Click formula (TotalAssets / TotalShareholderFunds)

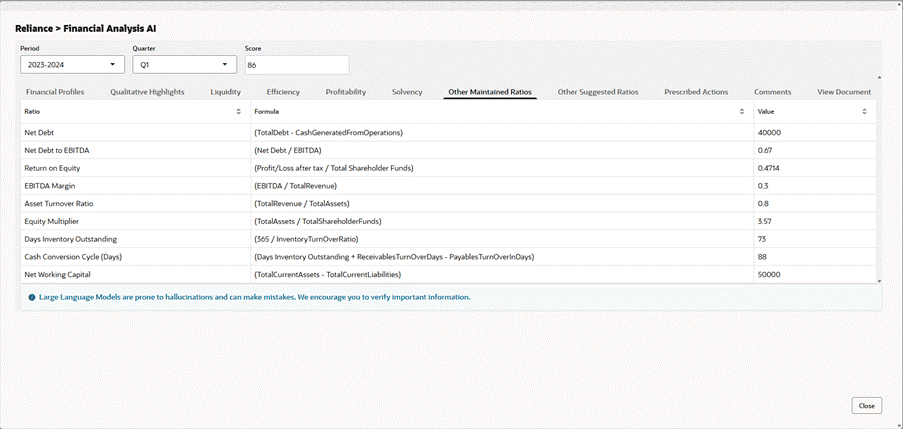tap(318, 221)
